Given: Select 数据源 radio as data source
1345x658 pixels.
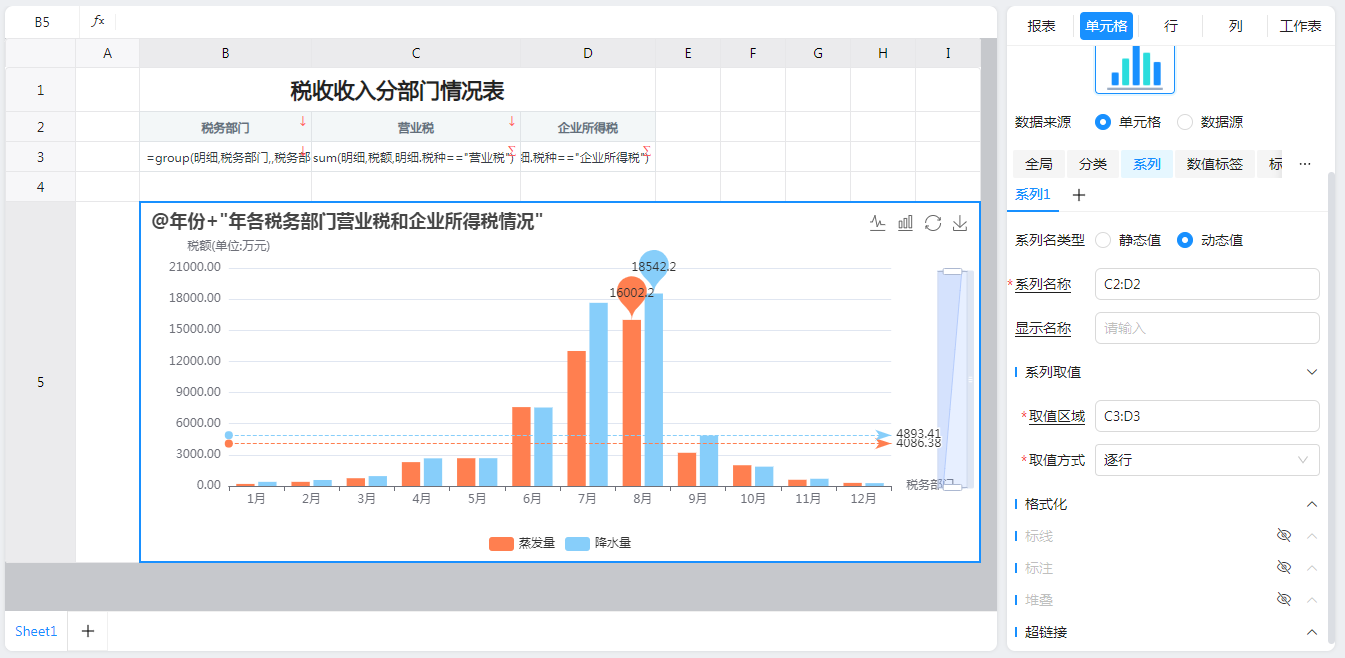Looking at the screenshot, I should (1185, 122).
